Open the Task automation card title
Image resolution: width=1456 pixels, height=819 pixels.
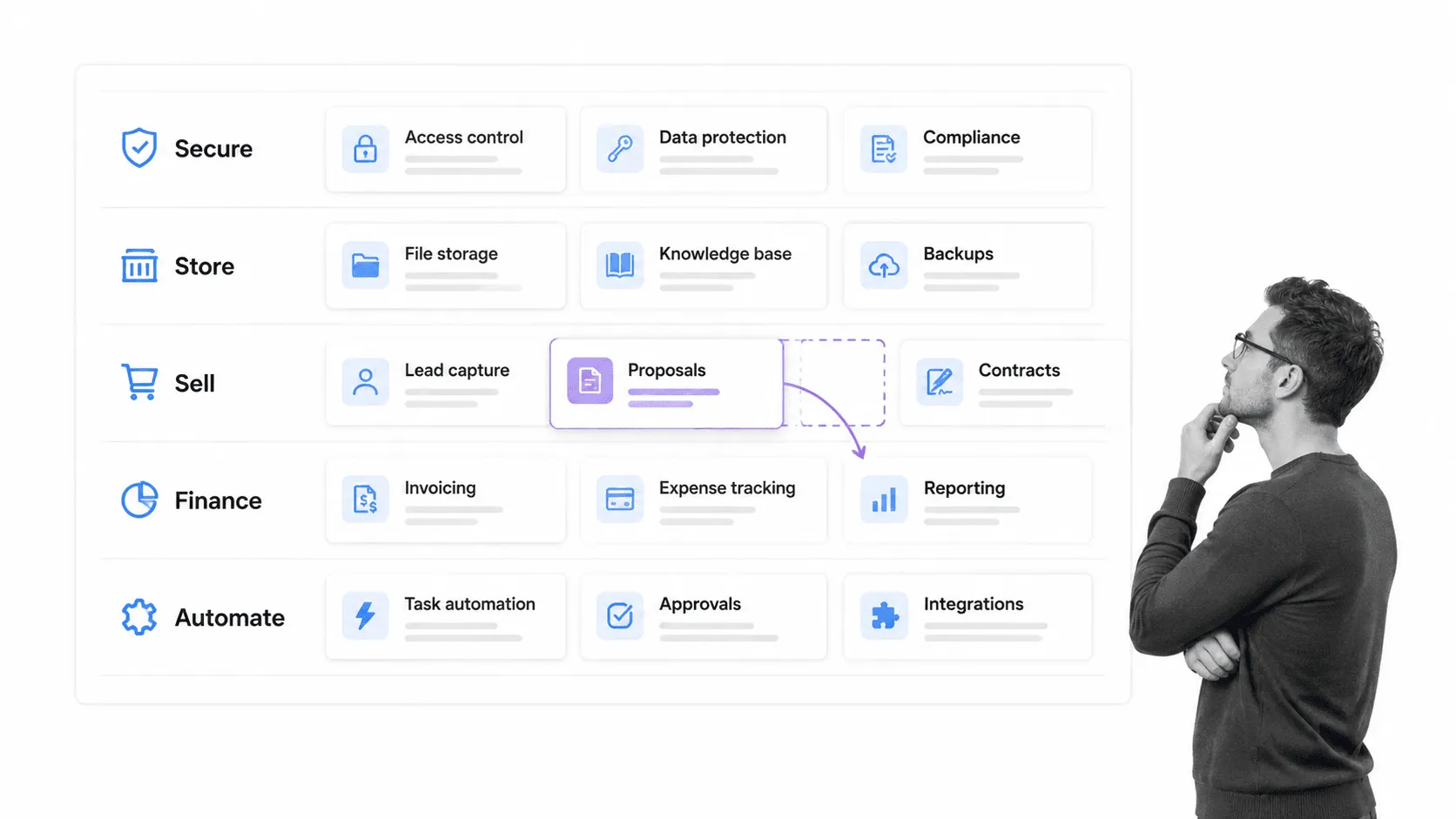pyautogui.click(x=470, y=604)
